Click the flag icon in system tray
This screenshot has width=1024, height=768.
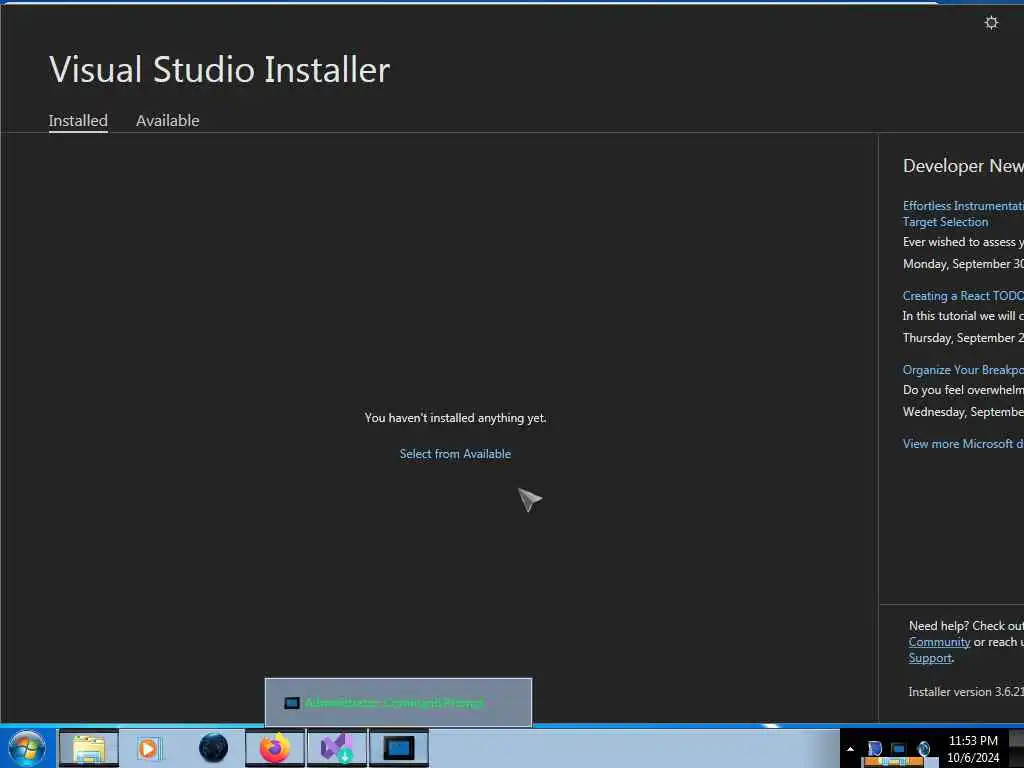click(x=875, y=748)
